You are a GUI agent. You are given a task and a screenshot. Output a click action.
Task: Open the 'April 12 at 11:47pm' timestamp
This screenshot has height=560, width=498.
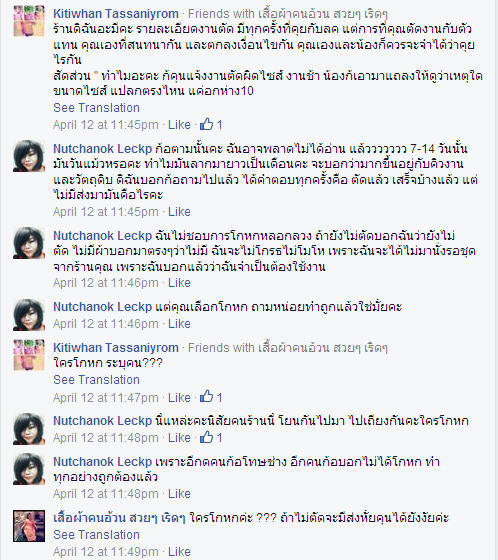(x=106, y=398)
